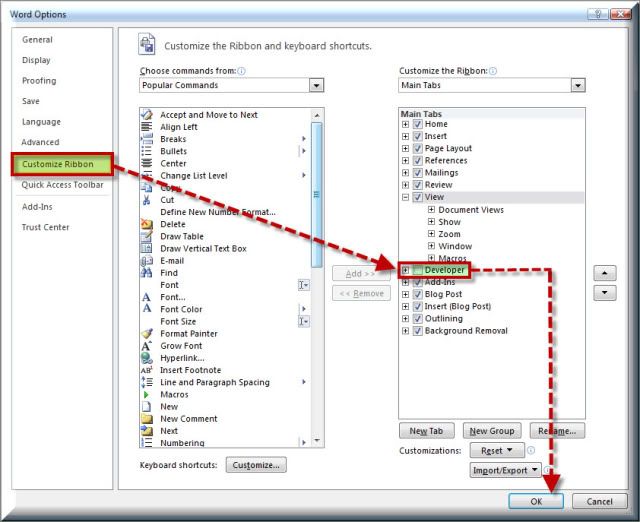Open the Advanced options category

[40, 142]
